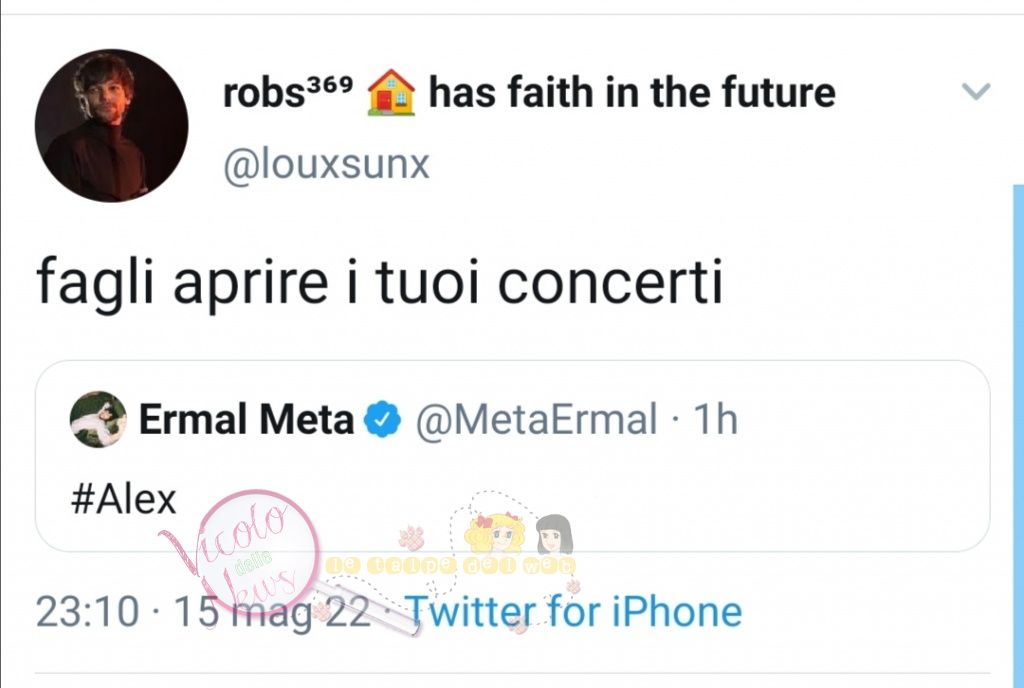Click the 23:10 · 15 mag 22 timestamp
The image size is (1024, 688).
(x=203, y=612)
